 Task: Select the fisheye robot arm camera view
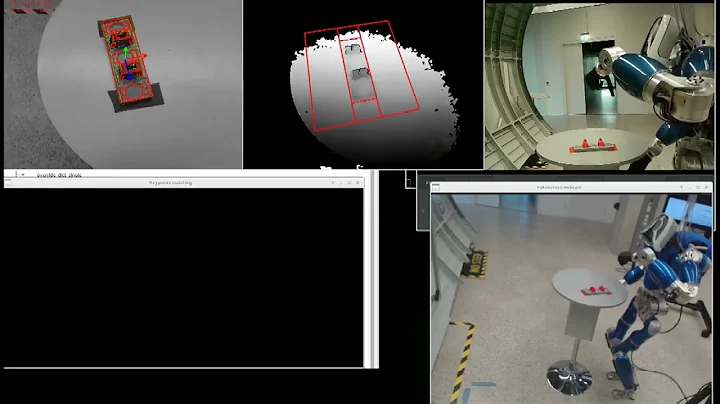[600, 86]
